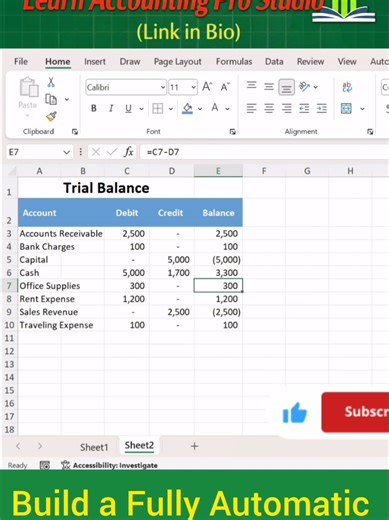389x520 pixels.
Task: Switch to Page Layout tab
Action: point(178,62)
